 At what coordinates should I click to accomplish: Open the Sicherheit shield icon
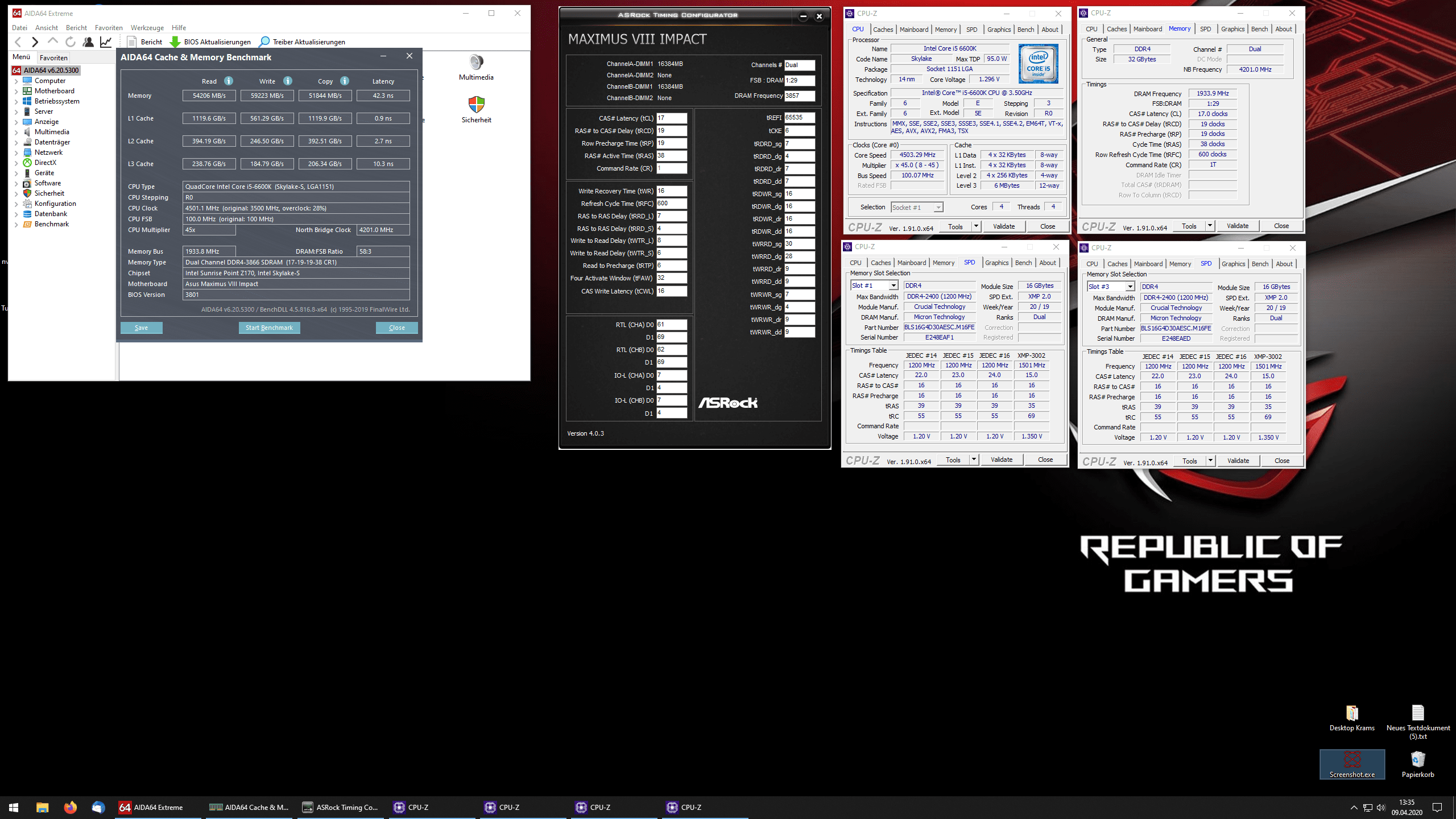coord(476,105)
